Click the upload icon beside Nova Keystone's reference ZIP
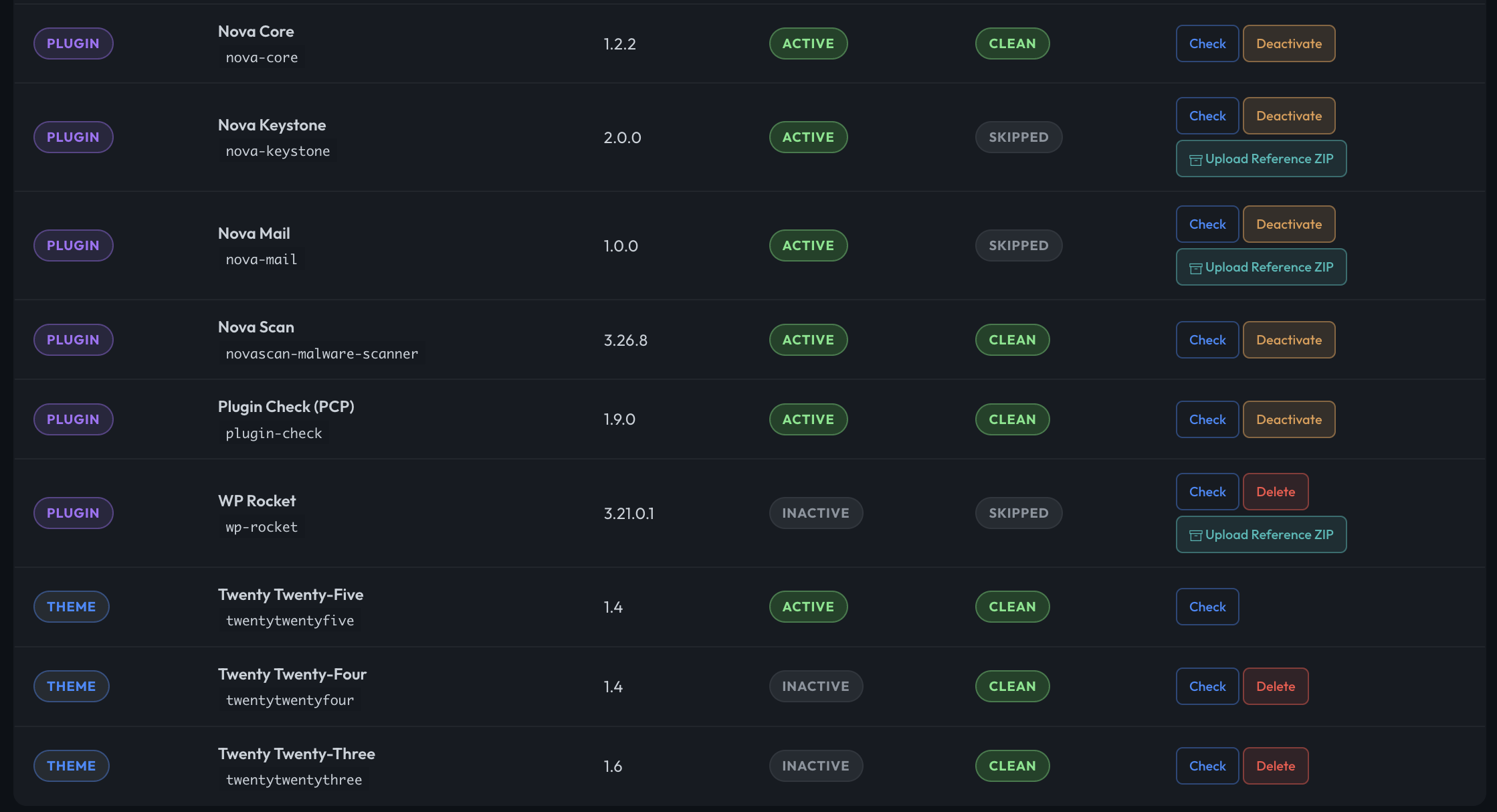 click(1196, 159)
